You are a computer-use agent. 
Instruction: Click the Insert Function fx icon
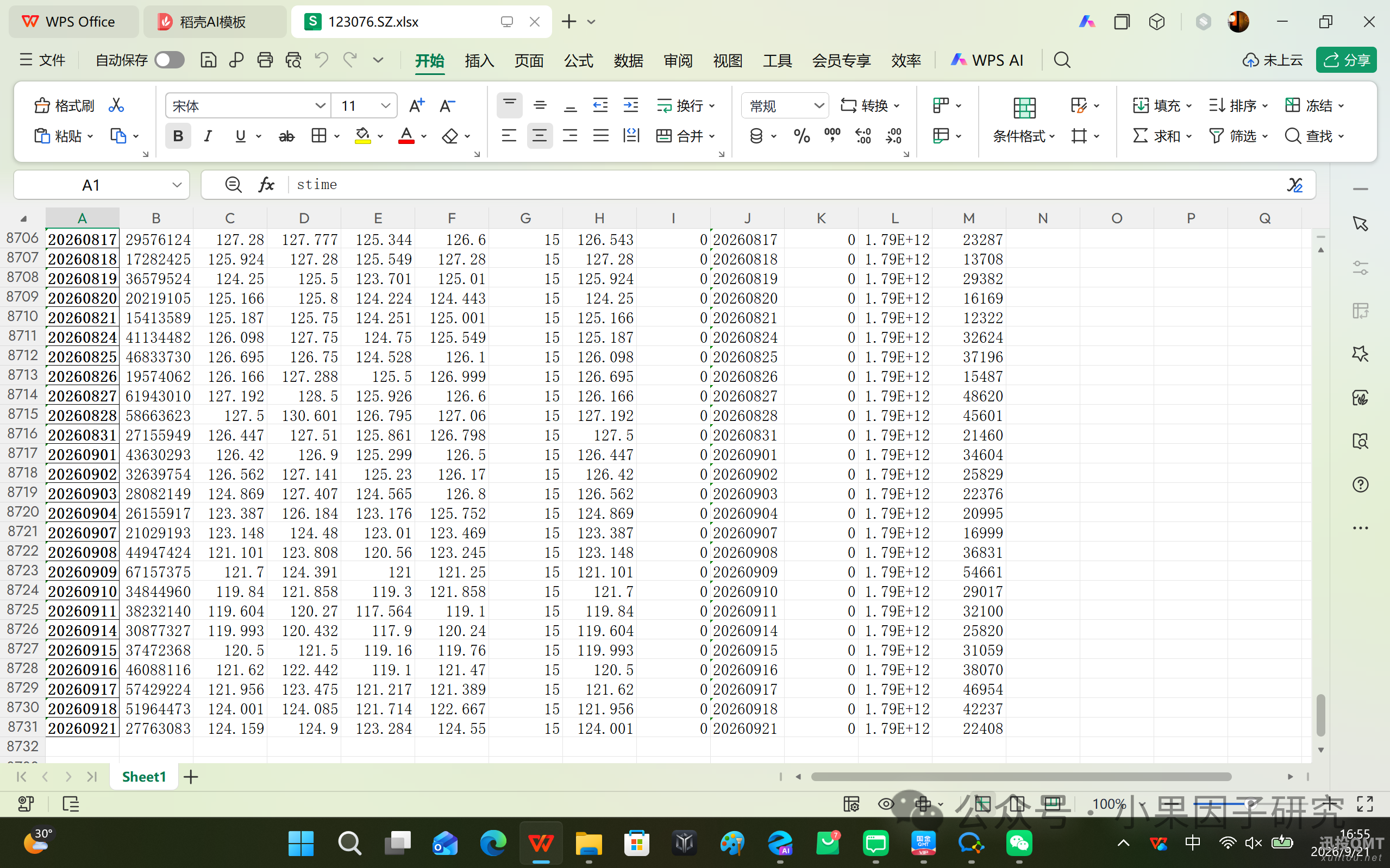point(266,184)
